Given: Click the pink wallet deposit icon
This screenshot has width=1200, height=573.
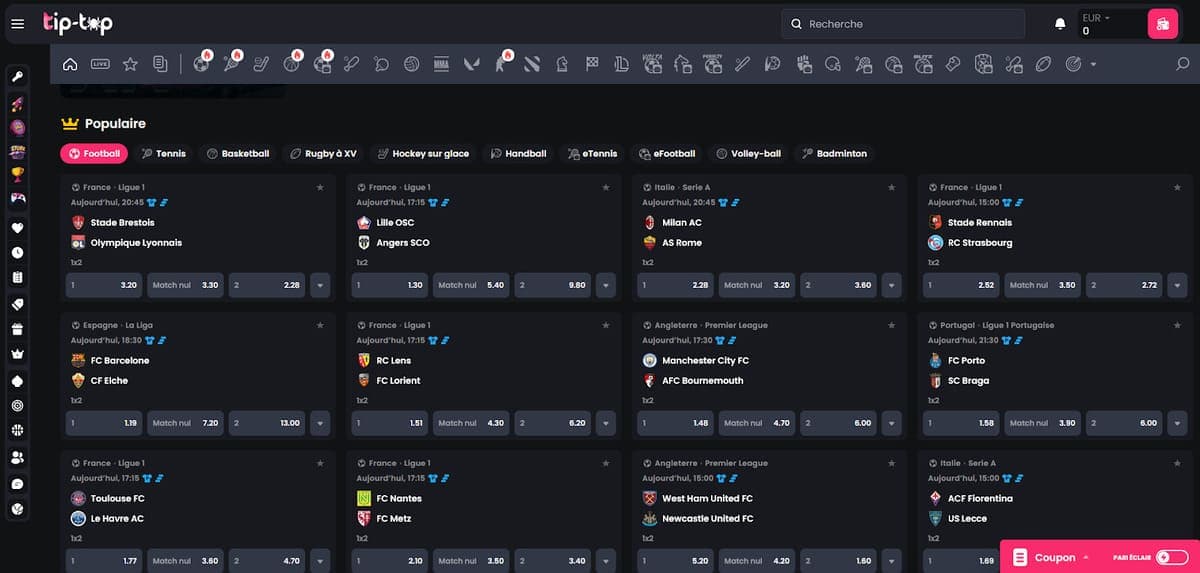Looking at the screenshot, I should coord(1163,24).
